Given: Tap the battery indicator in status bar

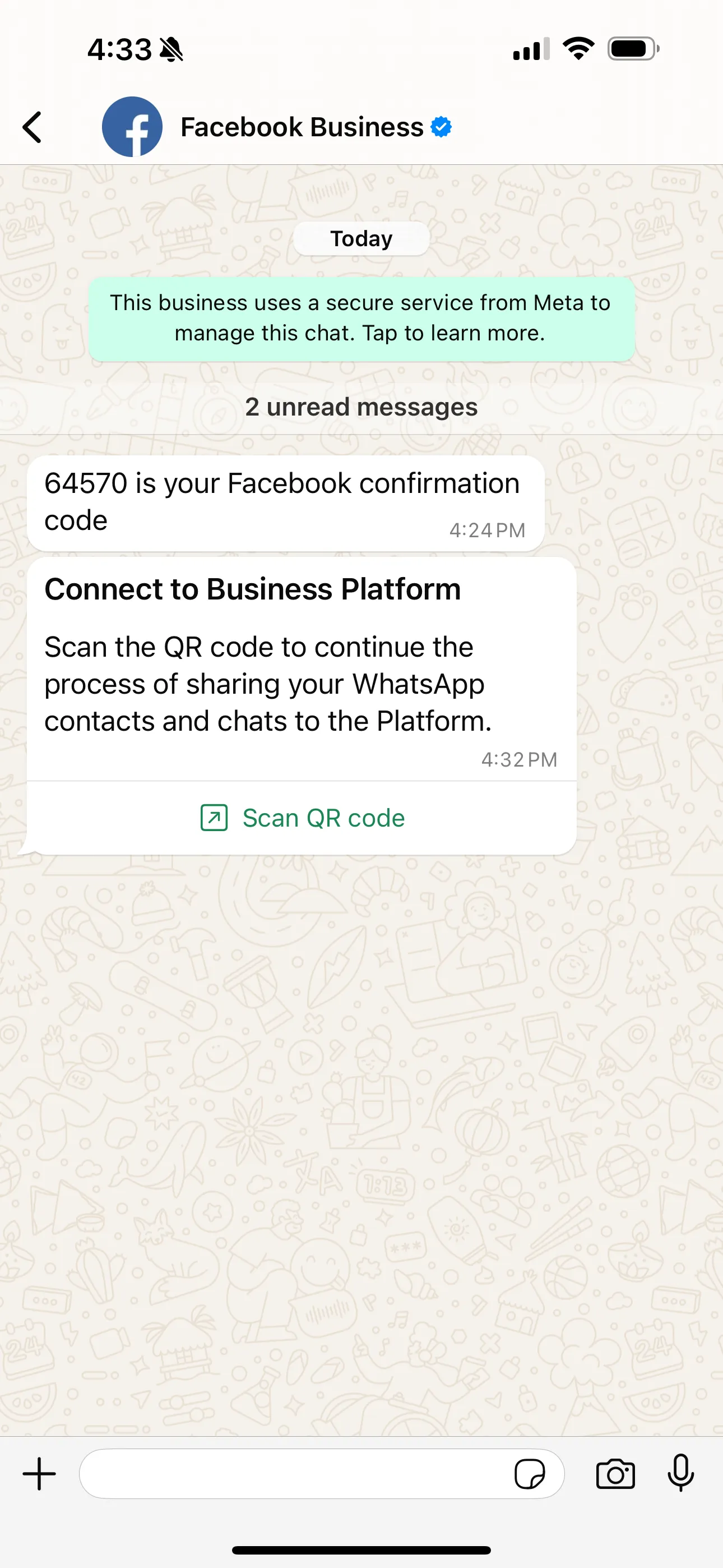Looking at the screenshot, I should click(x=633, y=49).
